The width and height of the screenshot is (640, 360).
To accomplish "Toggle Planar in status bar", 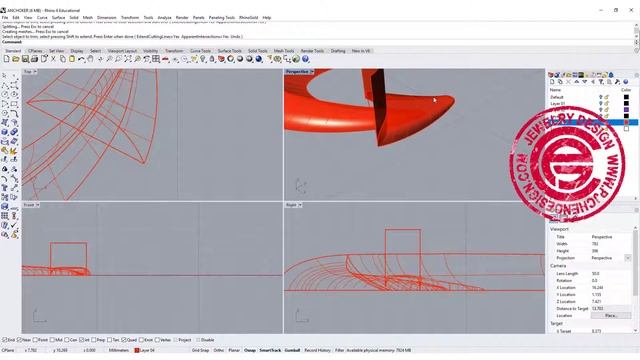I will pyautogui.click(x=234, y=350).
